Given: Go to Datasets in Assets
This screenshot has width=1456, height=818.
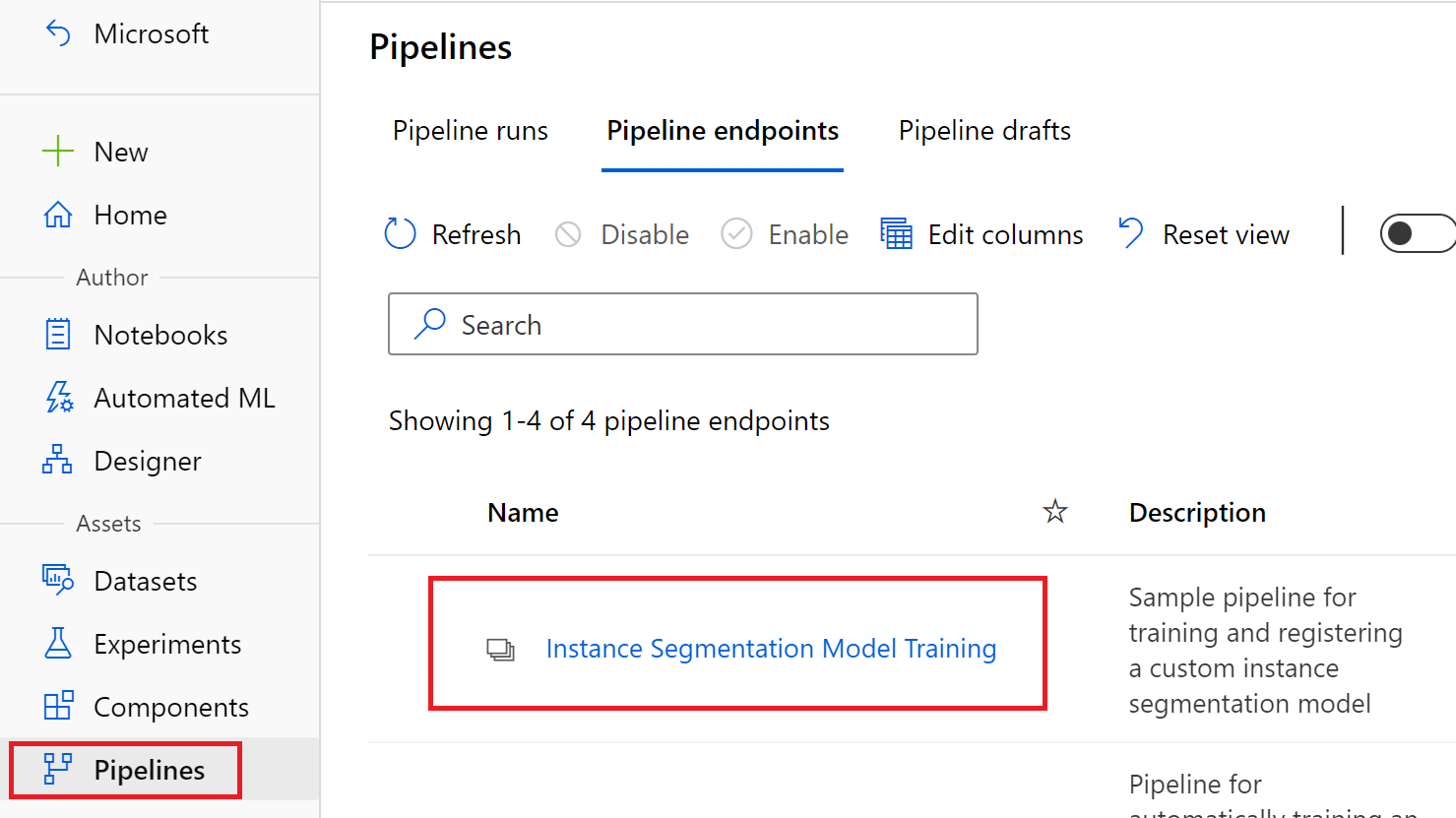Looking at the screenshot, I should (x=145, y=581).
